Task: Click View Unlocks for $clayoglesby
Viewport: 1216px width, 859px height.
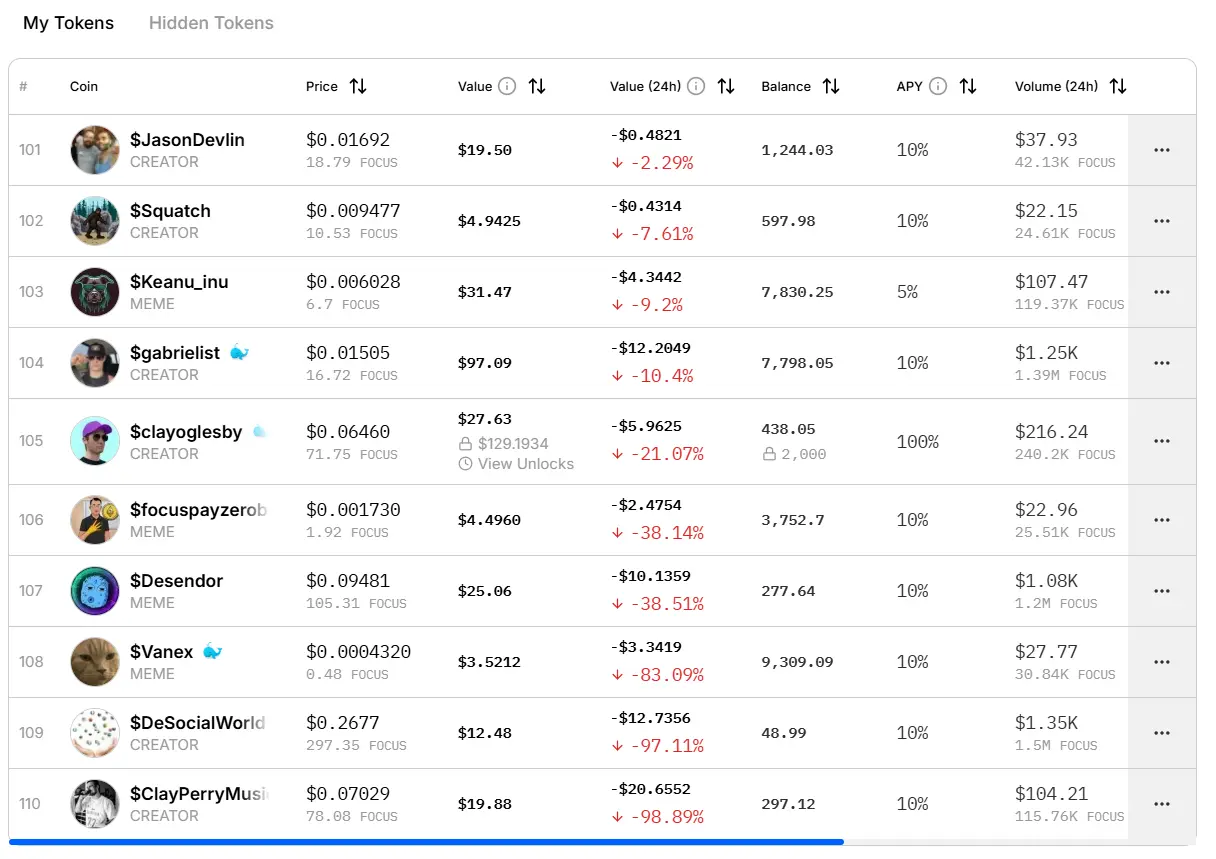Action: coord(516,464)
